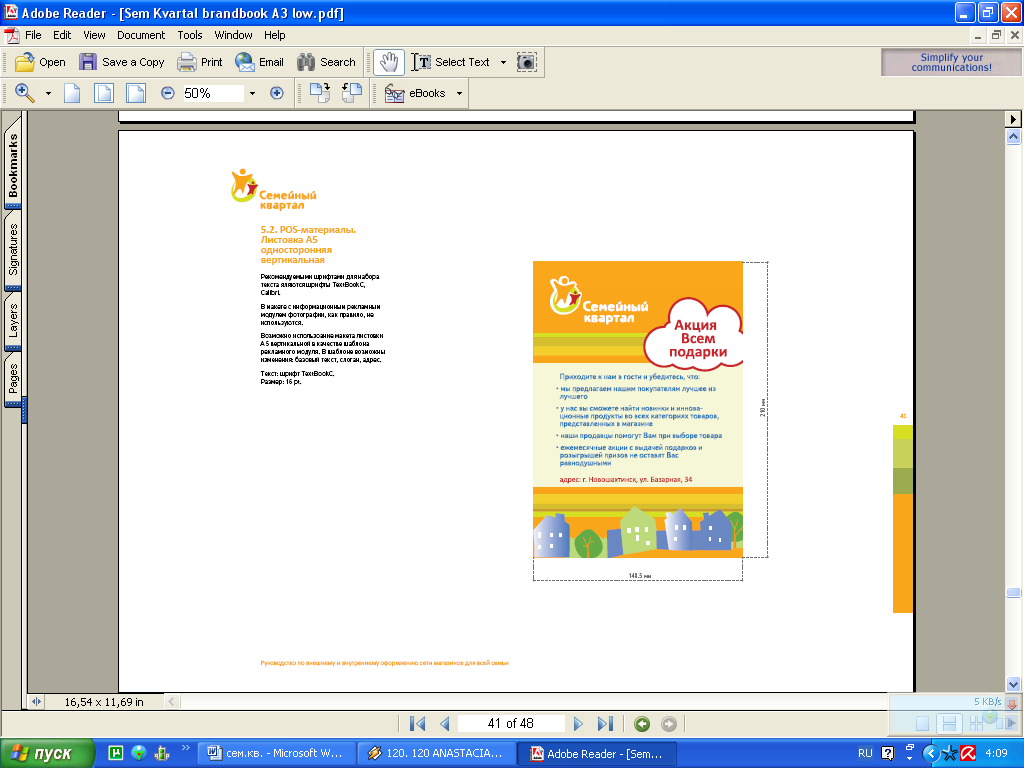The width and height of the screenshot is (1024, 768).
Task: Click the Continuous Facing layout icon
Action: pos(976,723)
